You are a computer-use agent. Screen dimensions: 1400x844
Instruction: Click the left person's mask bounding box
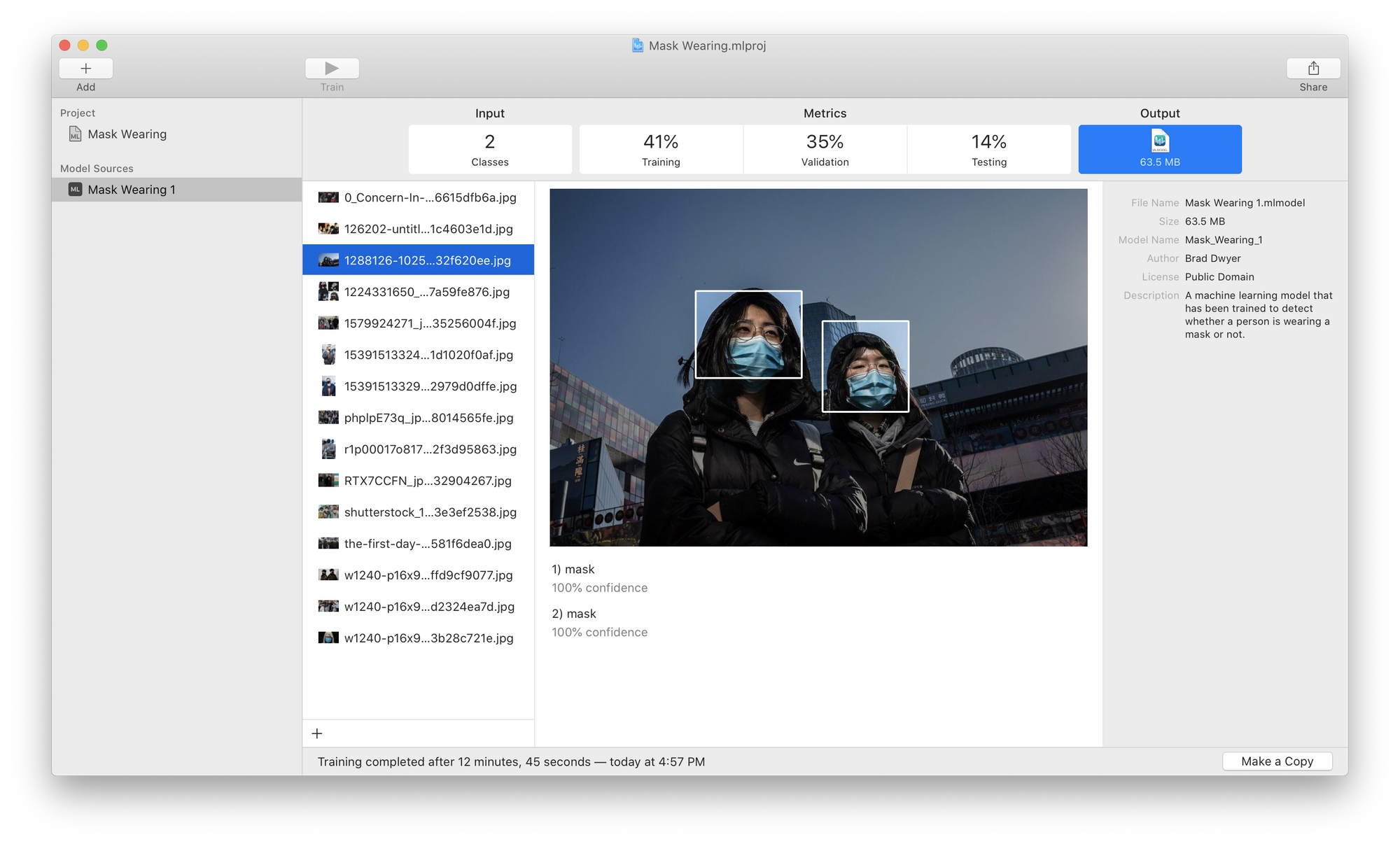748,335
